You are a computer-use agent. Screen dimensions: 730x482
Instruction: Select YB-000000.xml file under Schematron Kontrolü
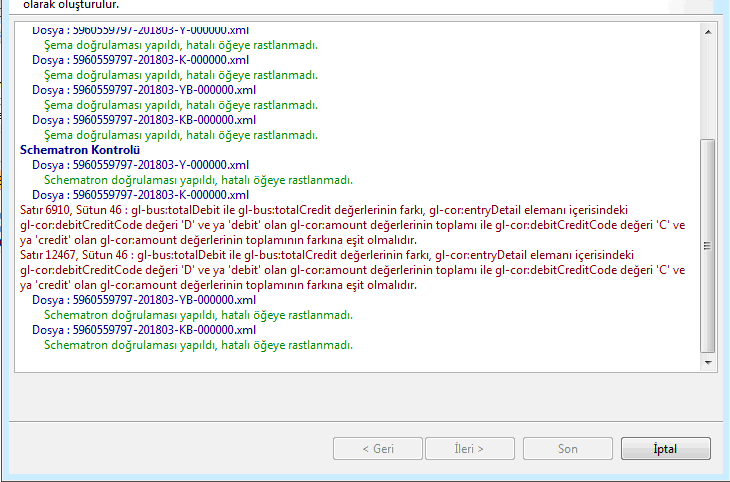[144, 300]
